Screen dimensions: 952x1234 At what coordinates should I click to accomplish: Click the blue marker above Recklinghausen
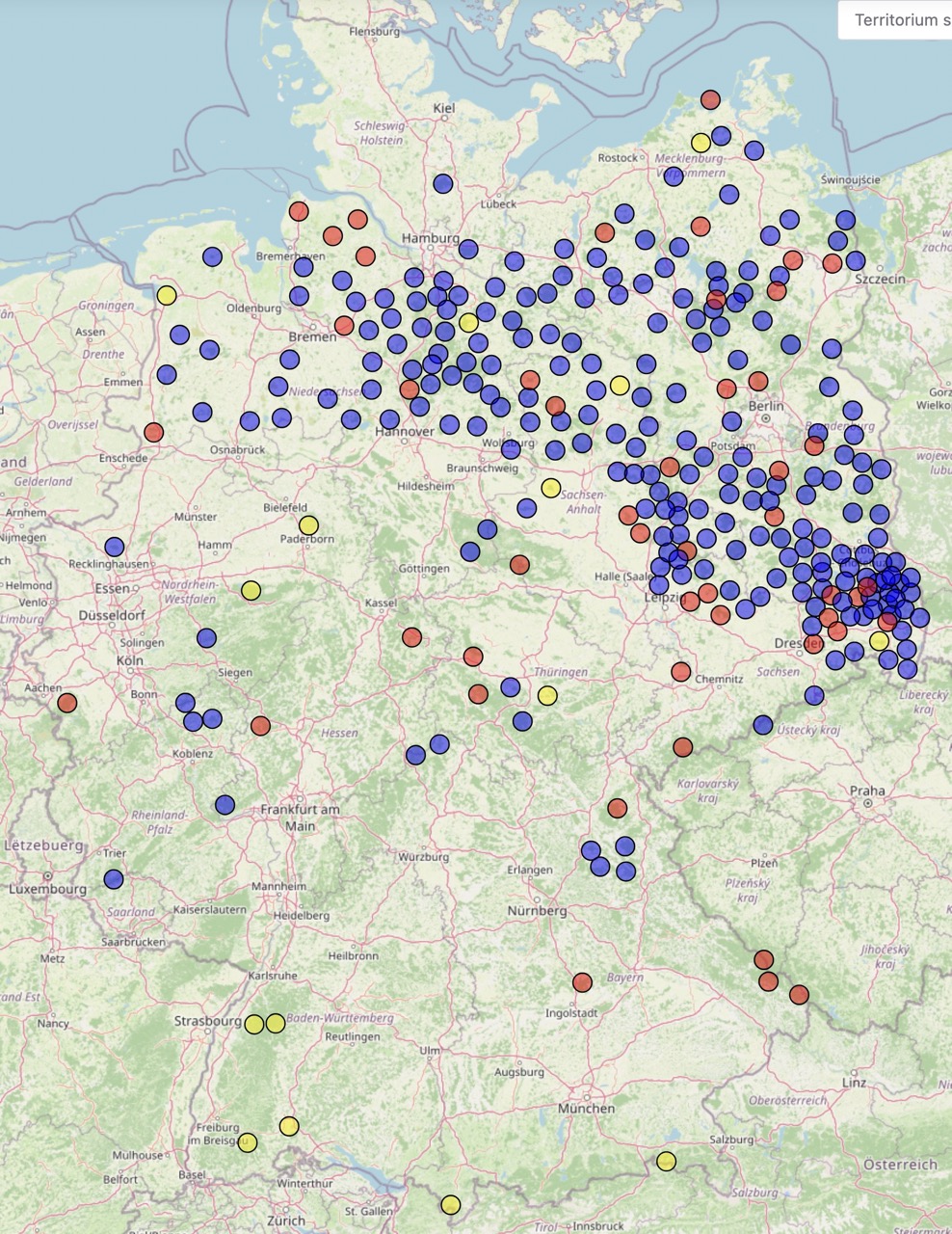(x=115, y=547)
